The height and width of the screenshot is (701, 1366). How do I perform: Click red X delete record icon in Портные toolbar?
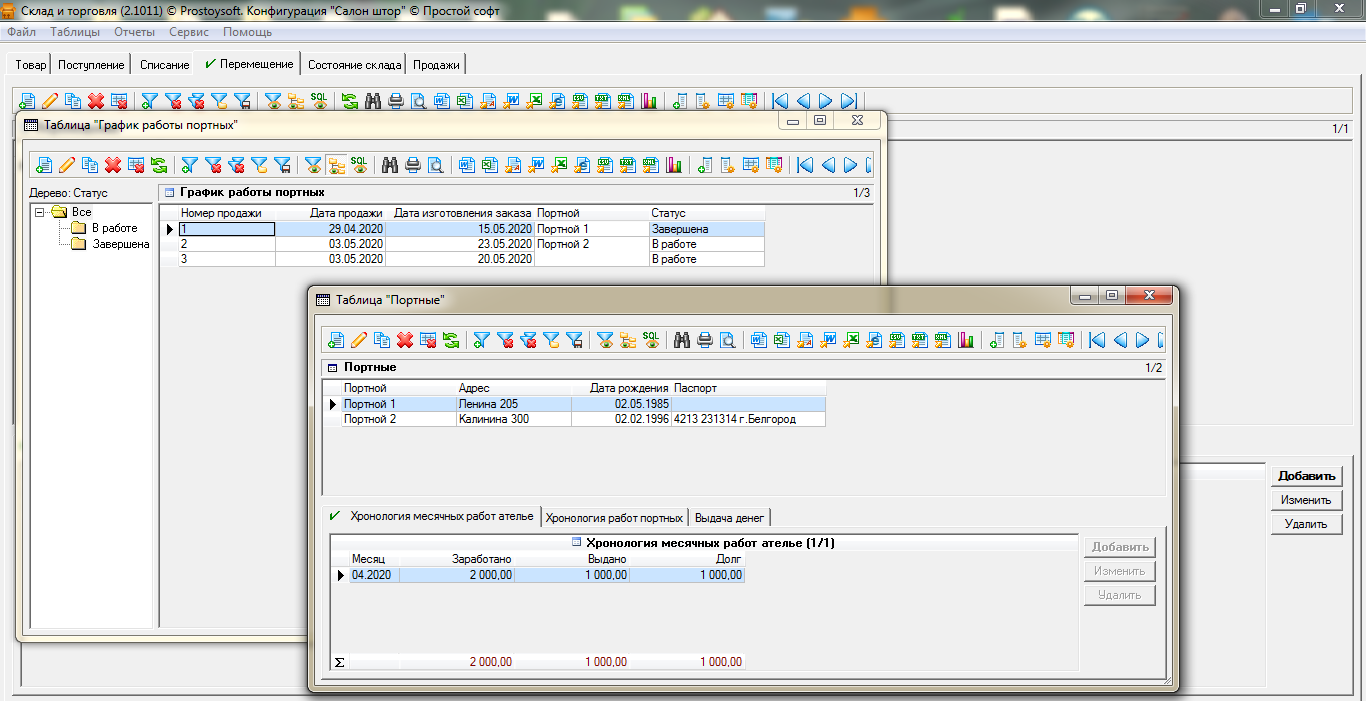pos(405,340)
